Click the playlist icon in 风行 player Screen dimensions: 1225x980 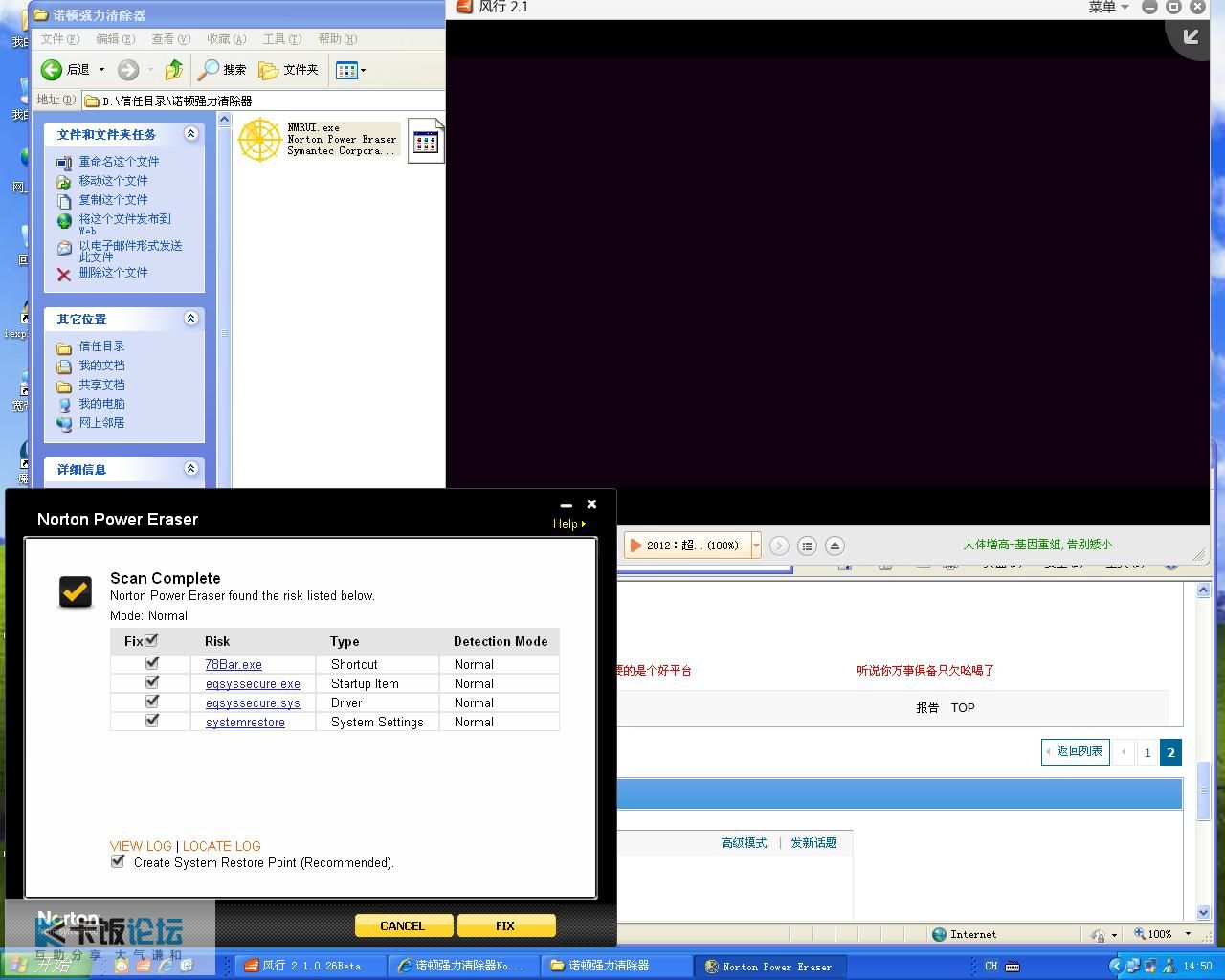click(807, 546)
